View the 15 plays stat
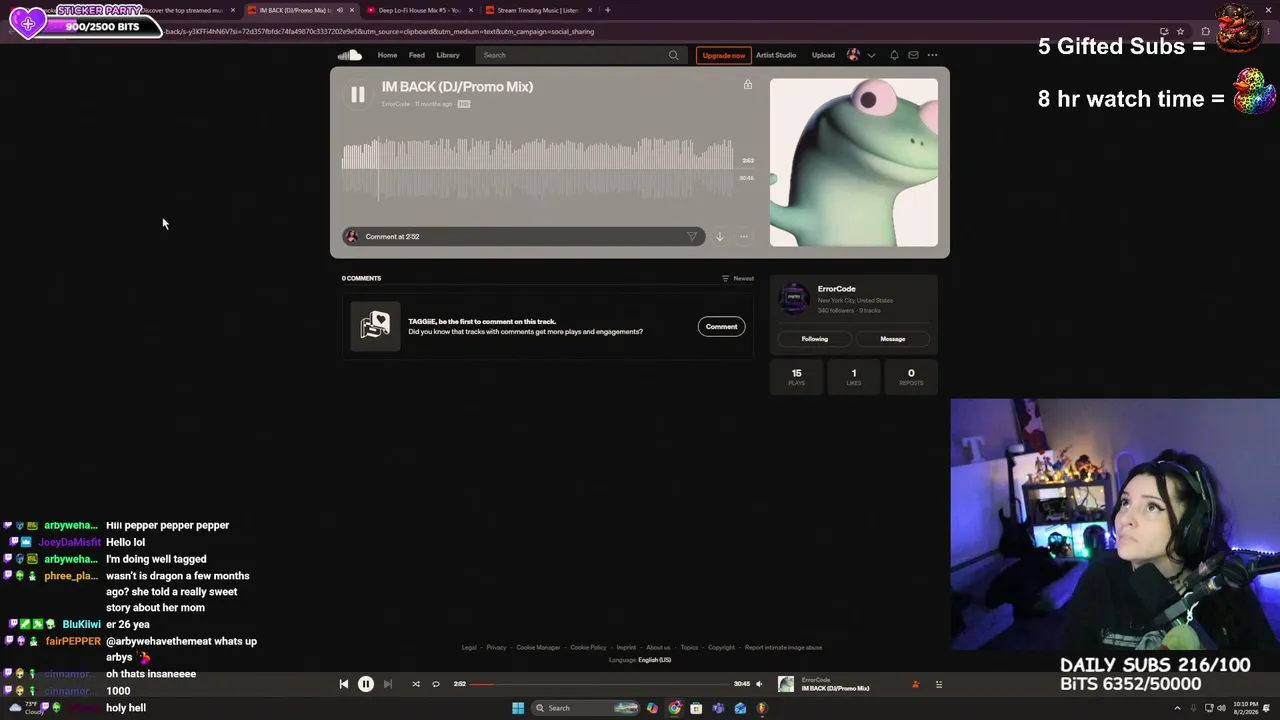This screenshot has height=720, width=1280. [797, 376]
